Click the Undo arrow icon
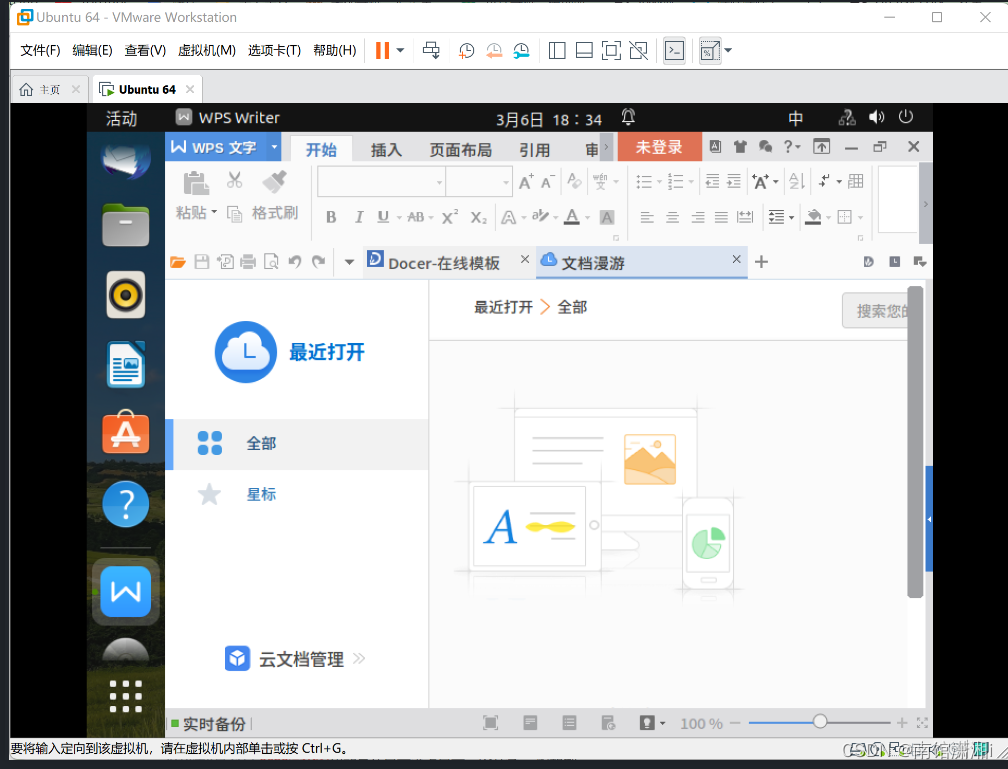The image size is (1008, 769). point(294,261)
